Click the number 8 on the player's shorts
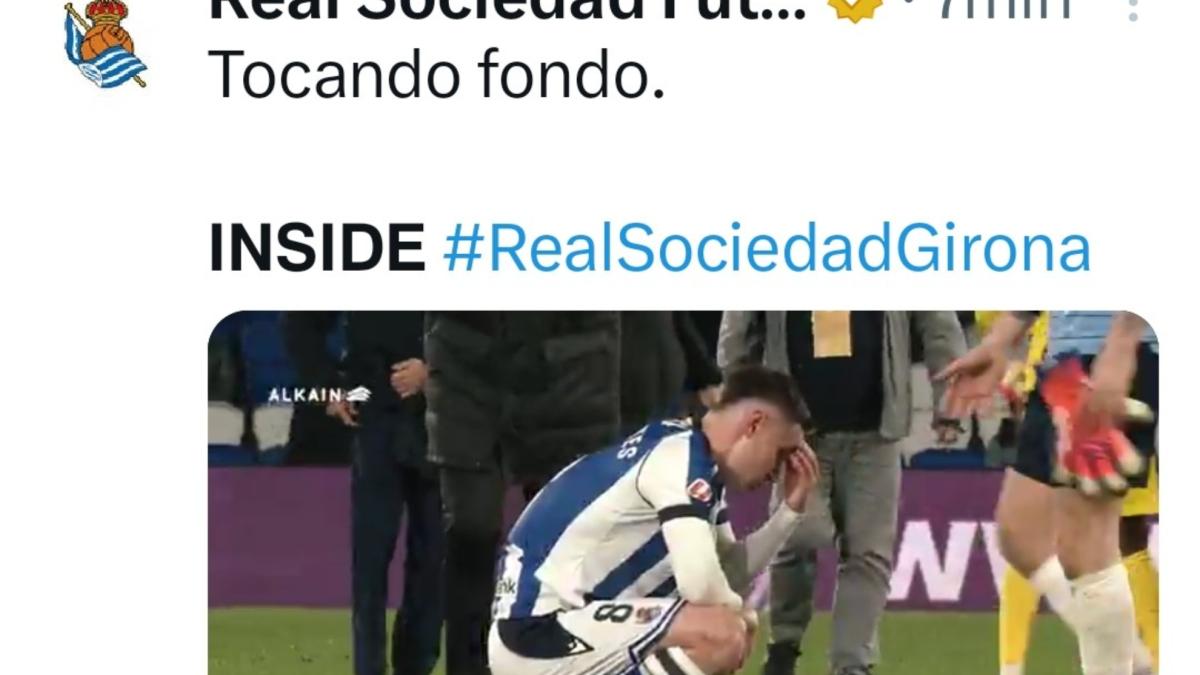The image size is (1200, 675). [608, 612]
